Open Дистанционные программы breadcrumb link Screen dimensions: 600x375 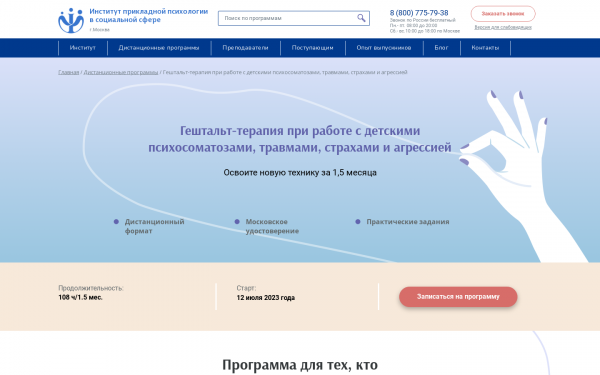click(121, 72)
